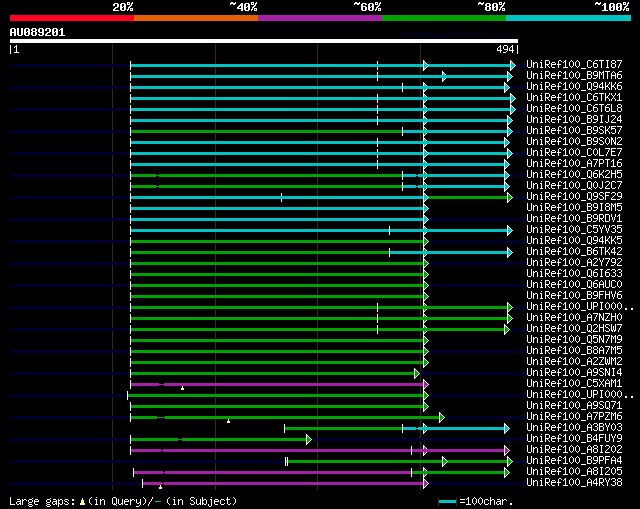The image size is (640, 509).
Task: Select the UniRef100_C6TKX1 hit label
Action: 574,98
